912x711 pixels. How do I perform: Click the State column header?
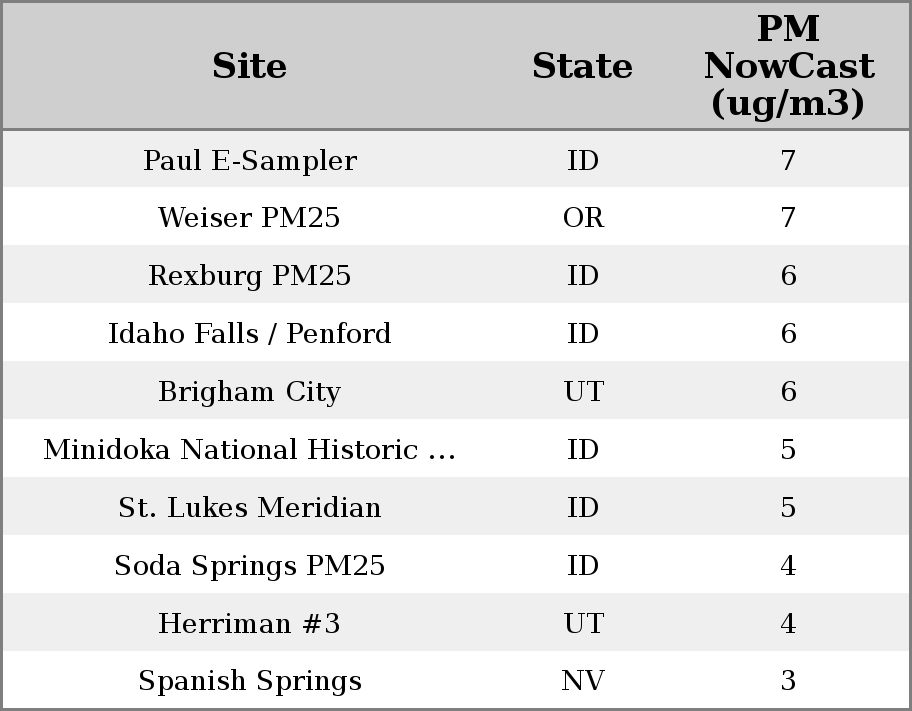click(582, 66)
